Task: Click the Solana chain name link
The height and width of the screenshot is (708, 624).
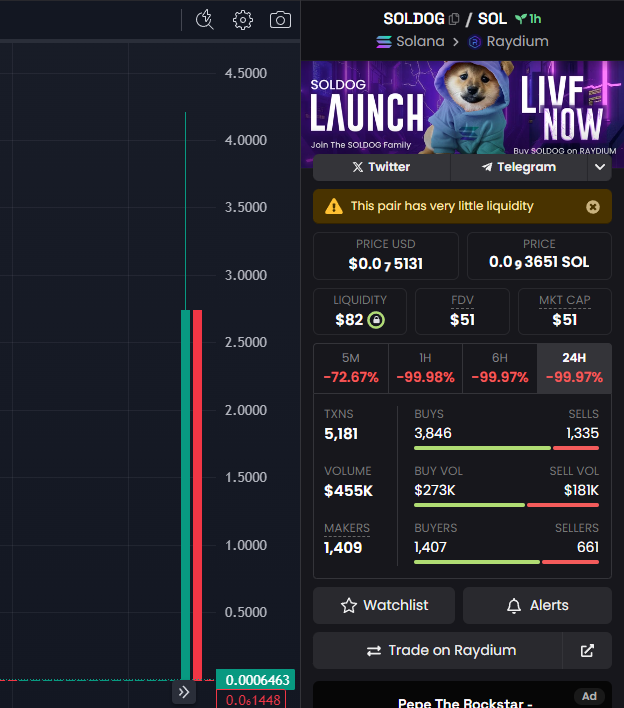Action: click(420, 42)
